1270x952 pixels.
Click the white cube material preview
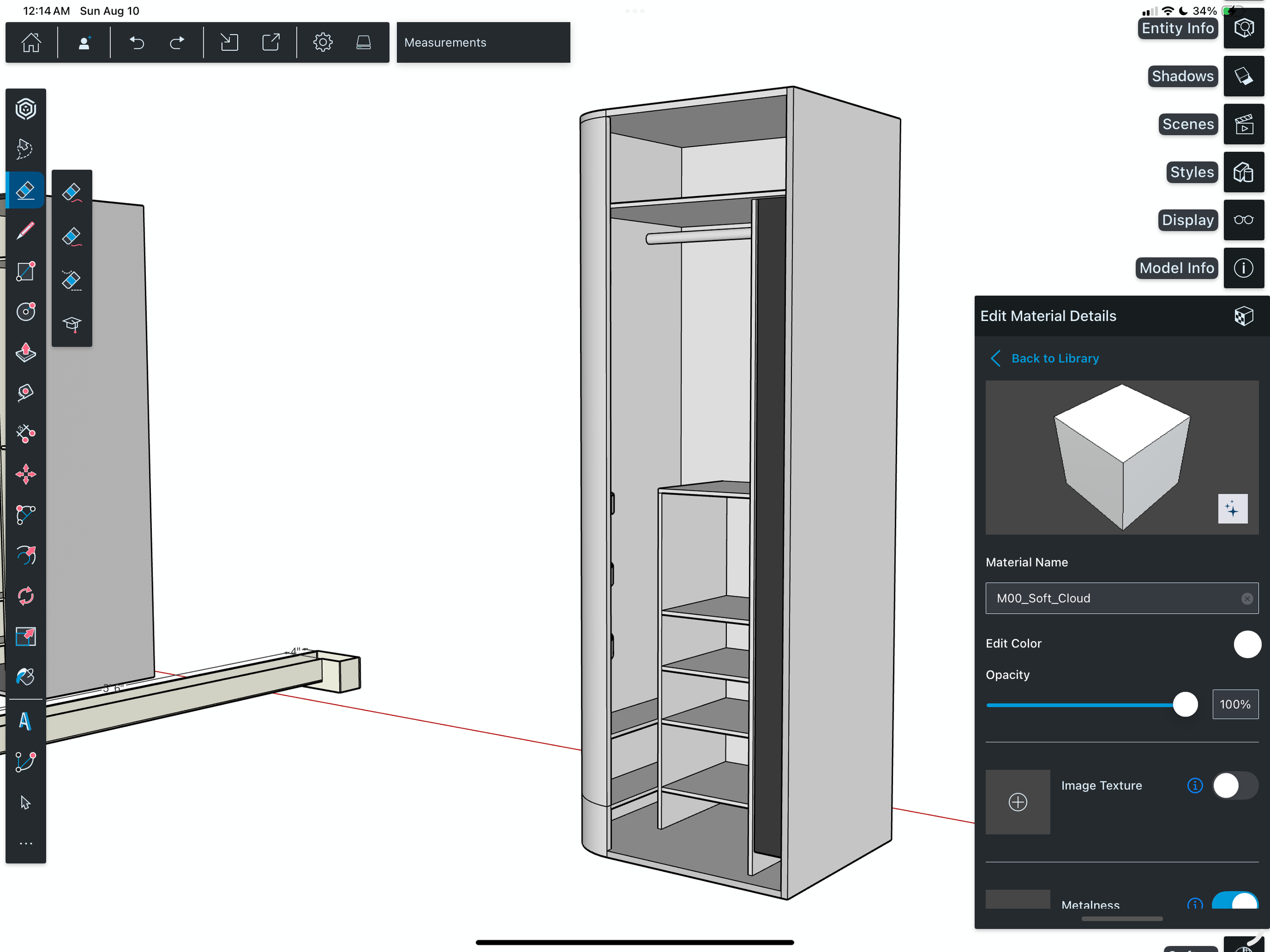[1123, 457]
